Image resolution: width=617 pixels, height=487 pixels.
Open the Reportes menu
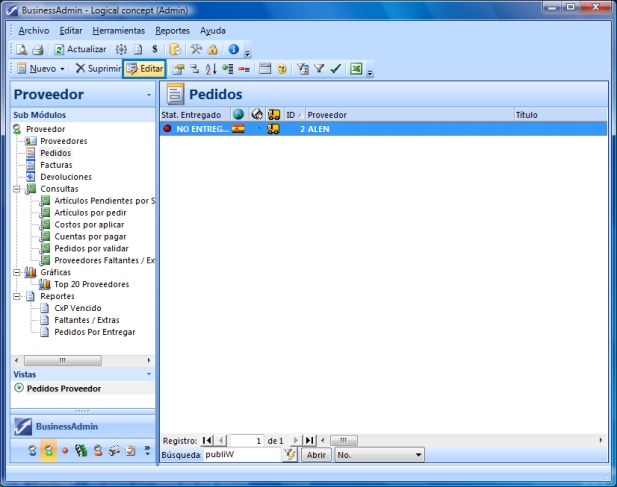(x=172, y=31)
